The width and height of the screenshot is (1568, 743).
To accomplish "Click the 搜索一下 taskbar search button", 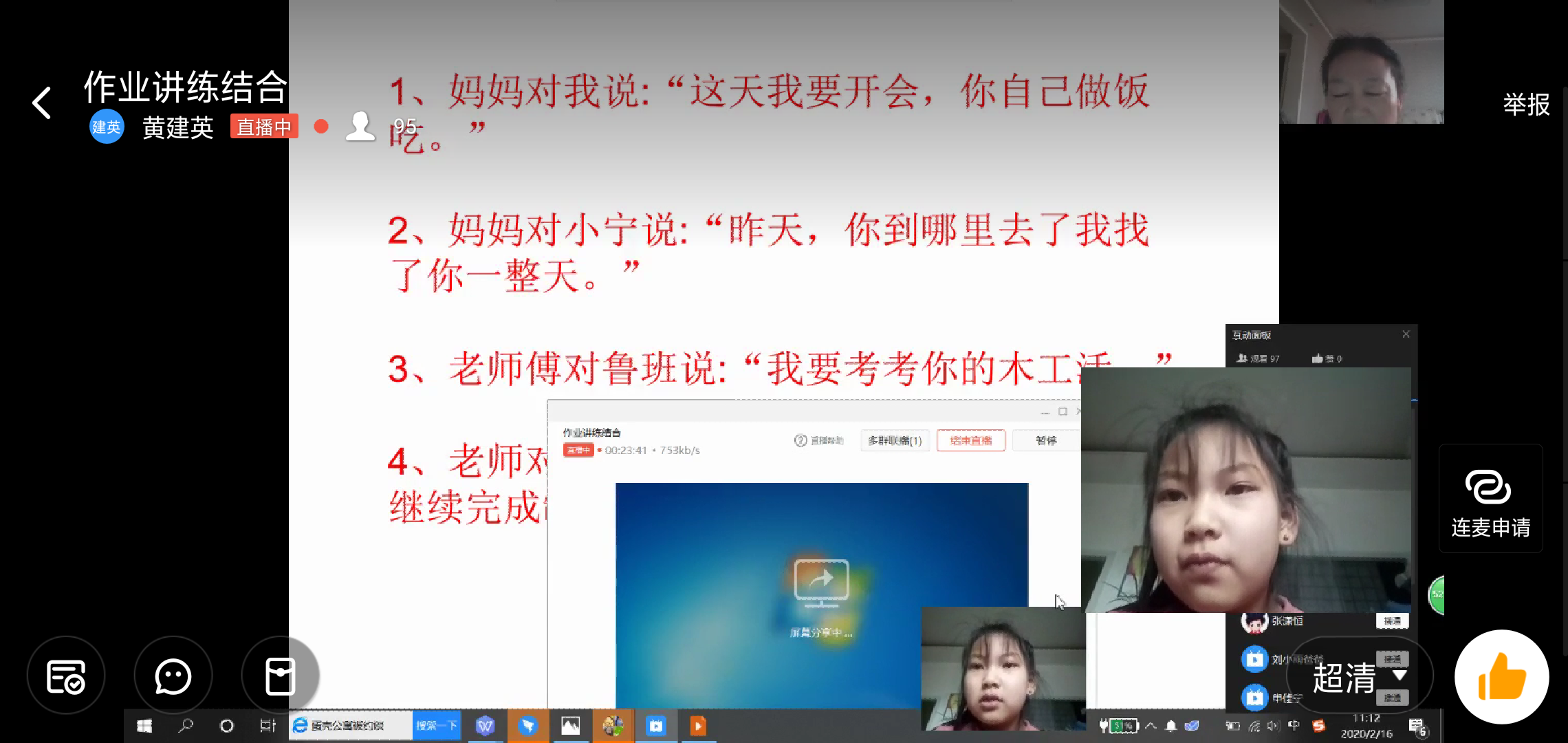I will (x=436, y=726).
